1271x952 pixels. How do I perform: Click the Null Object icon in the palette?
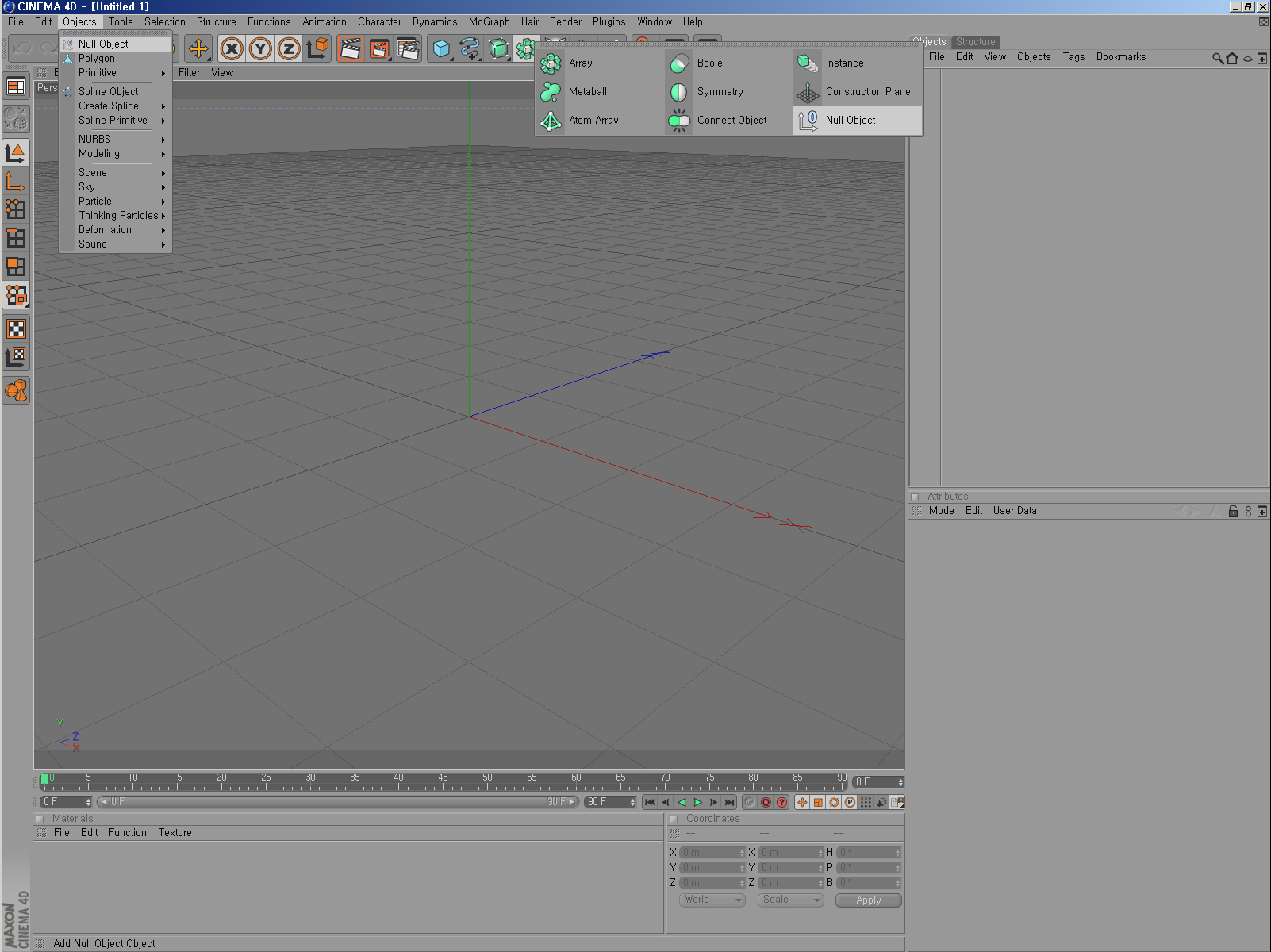[808, 121]
